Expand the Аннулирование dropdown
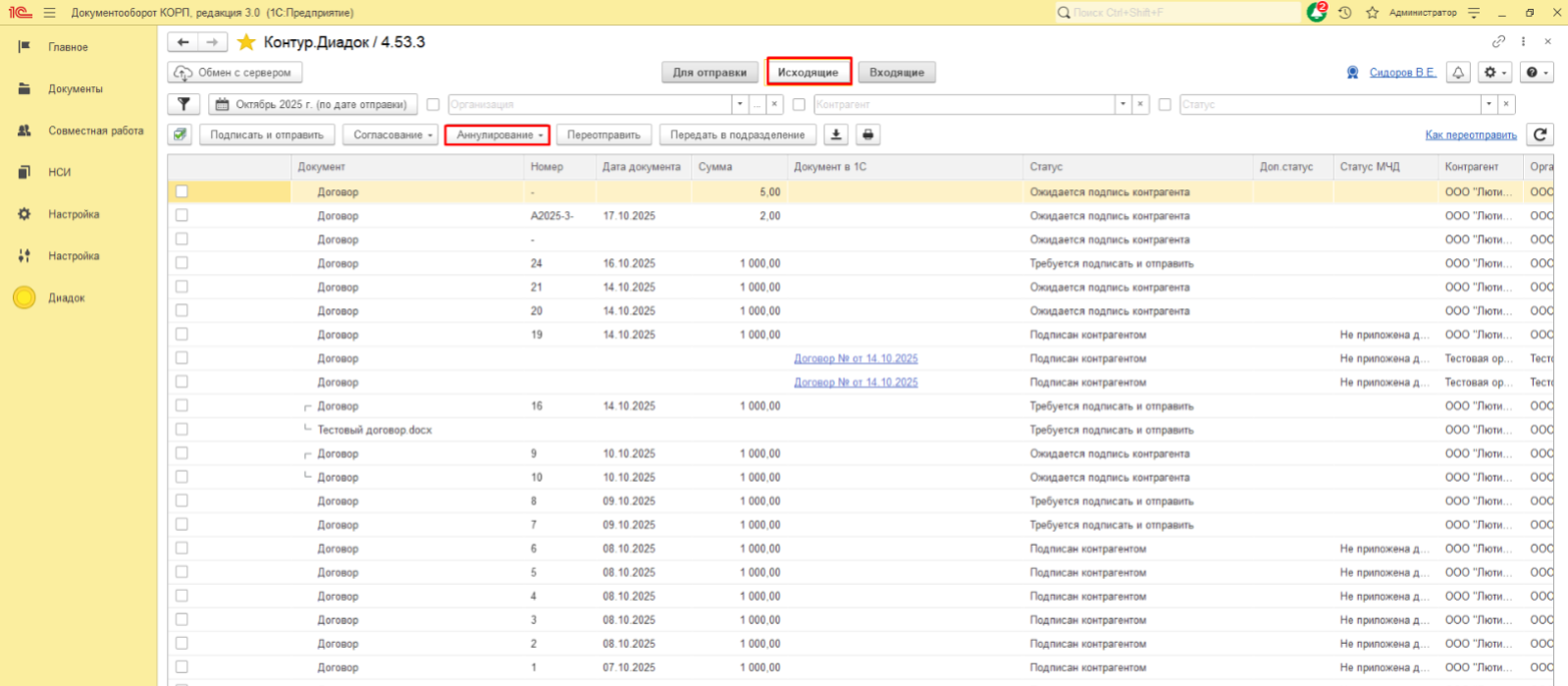 [497, 134]
